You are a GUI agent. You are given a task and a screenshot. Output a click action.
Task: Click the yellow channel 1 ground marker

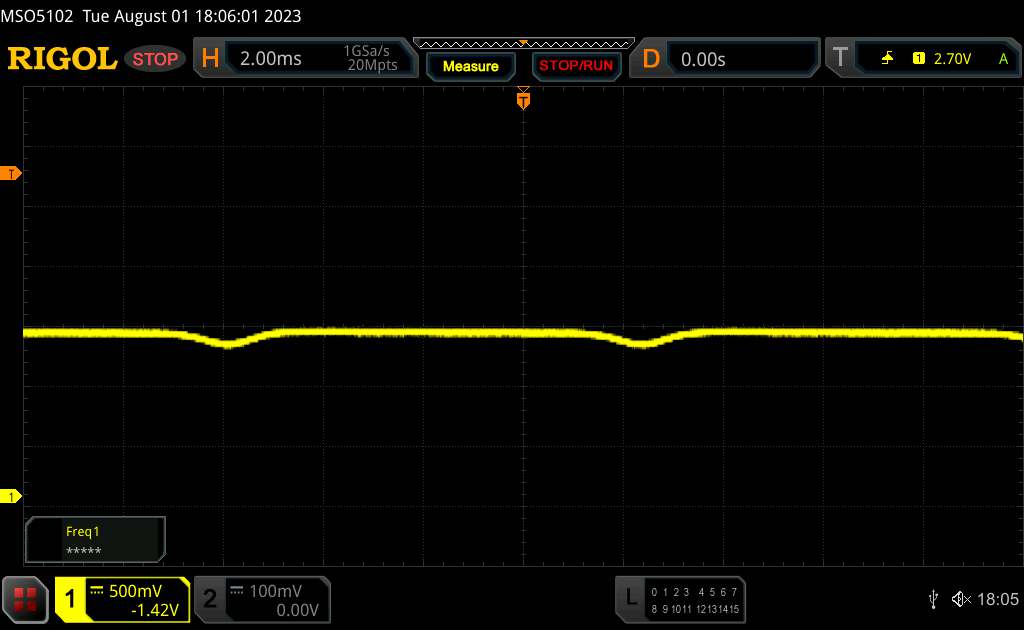tap(13, 497)
